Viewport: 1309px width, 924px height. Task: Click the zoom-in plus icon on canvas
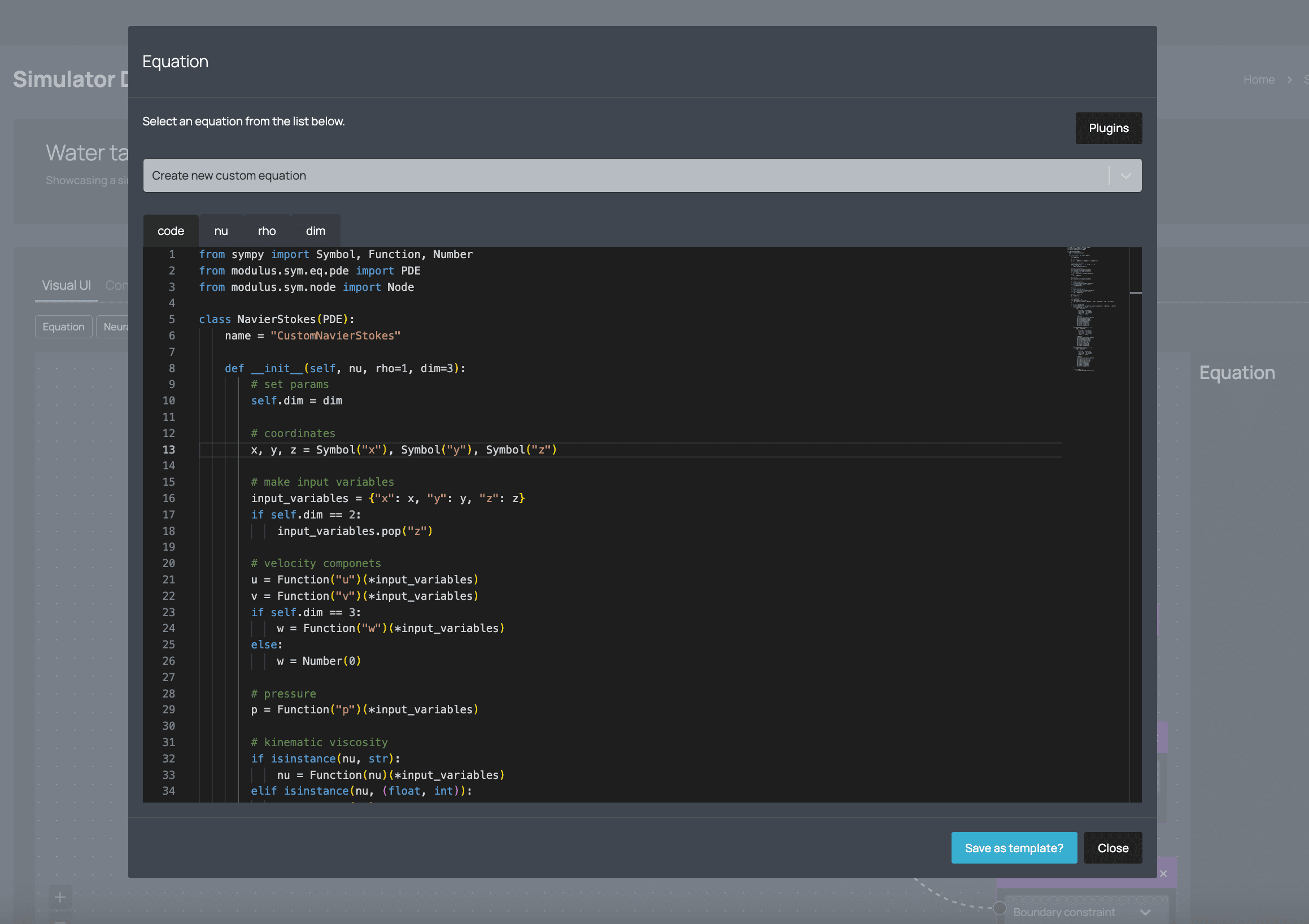click(x=60, y=897)
